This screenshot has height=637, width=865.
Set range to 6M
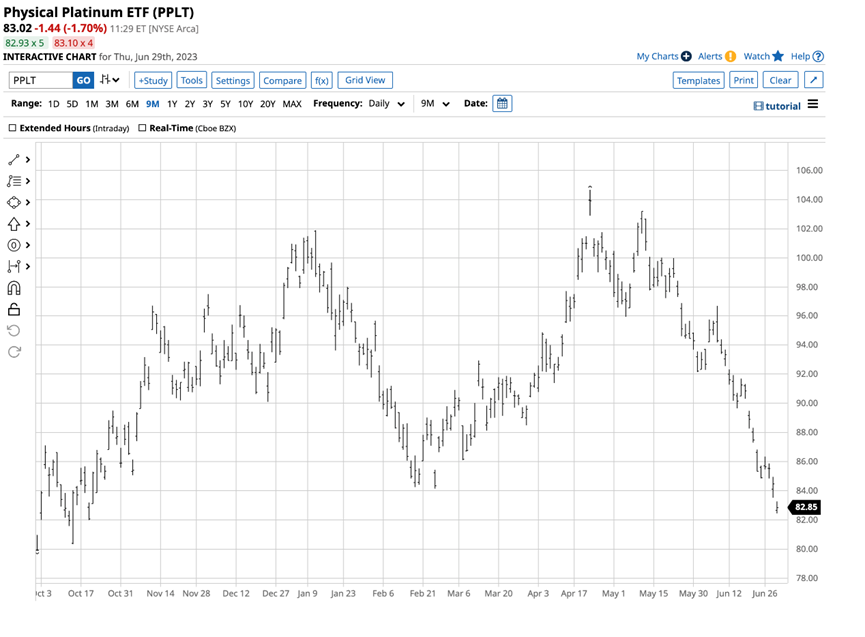pyautogui.click(x=132, y=104)
